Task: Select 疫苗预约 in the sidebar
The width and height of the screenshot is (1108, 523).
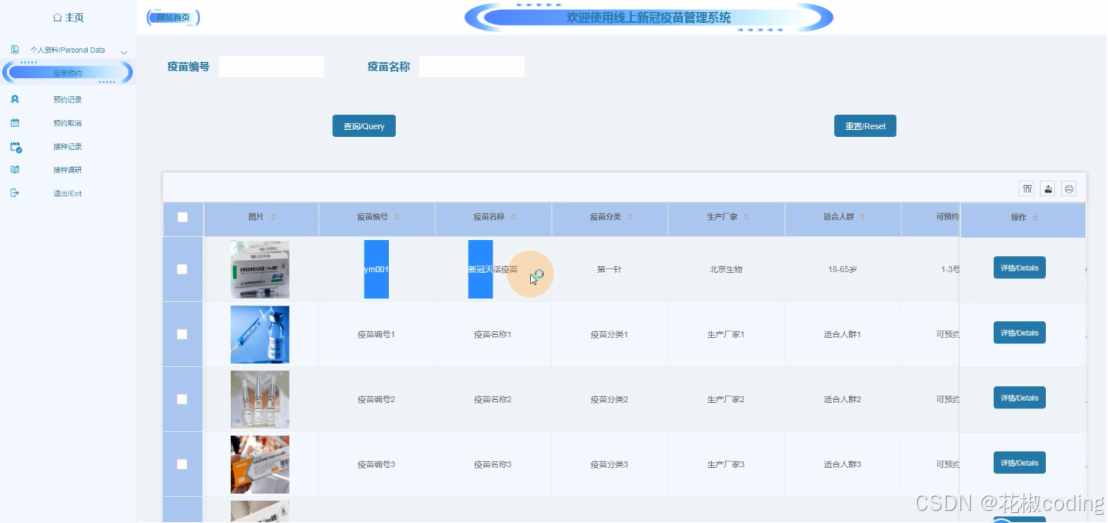Action: pyautogui.click(x=68, y=72)
